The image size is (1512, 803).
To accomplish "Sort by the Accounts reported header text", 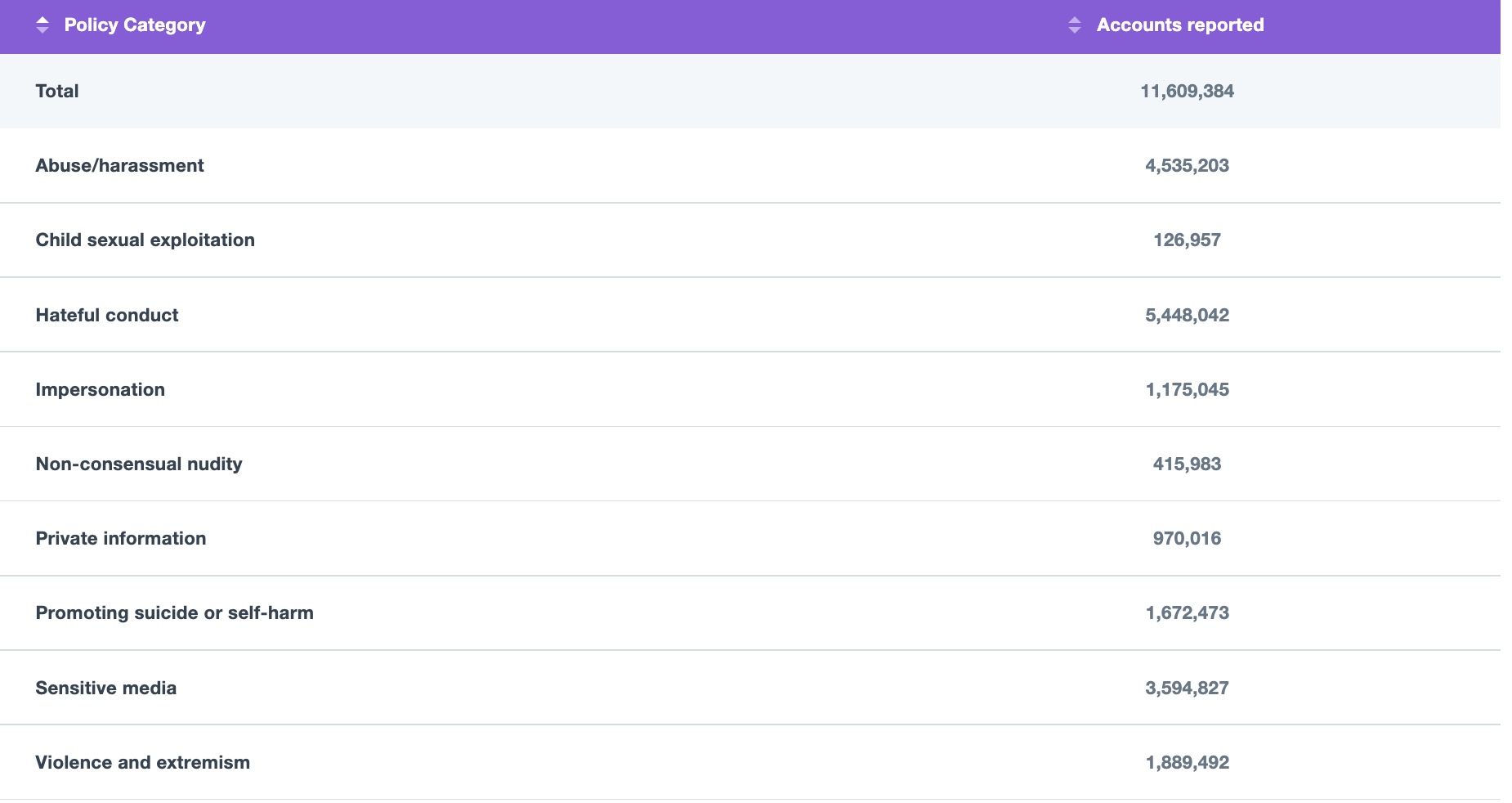I will 1179,25.
